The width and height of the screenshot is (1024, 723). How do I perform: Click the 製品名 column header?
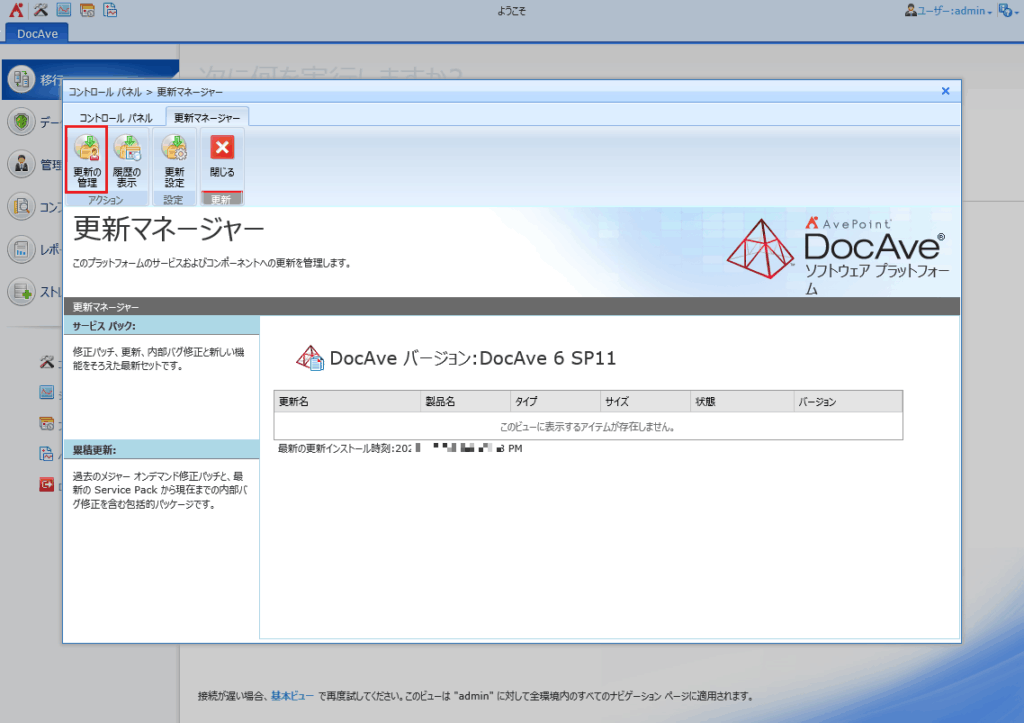tap(466, 402)
